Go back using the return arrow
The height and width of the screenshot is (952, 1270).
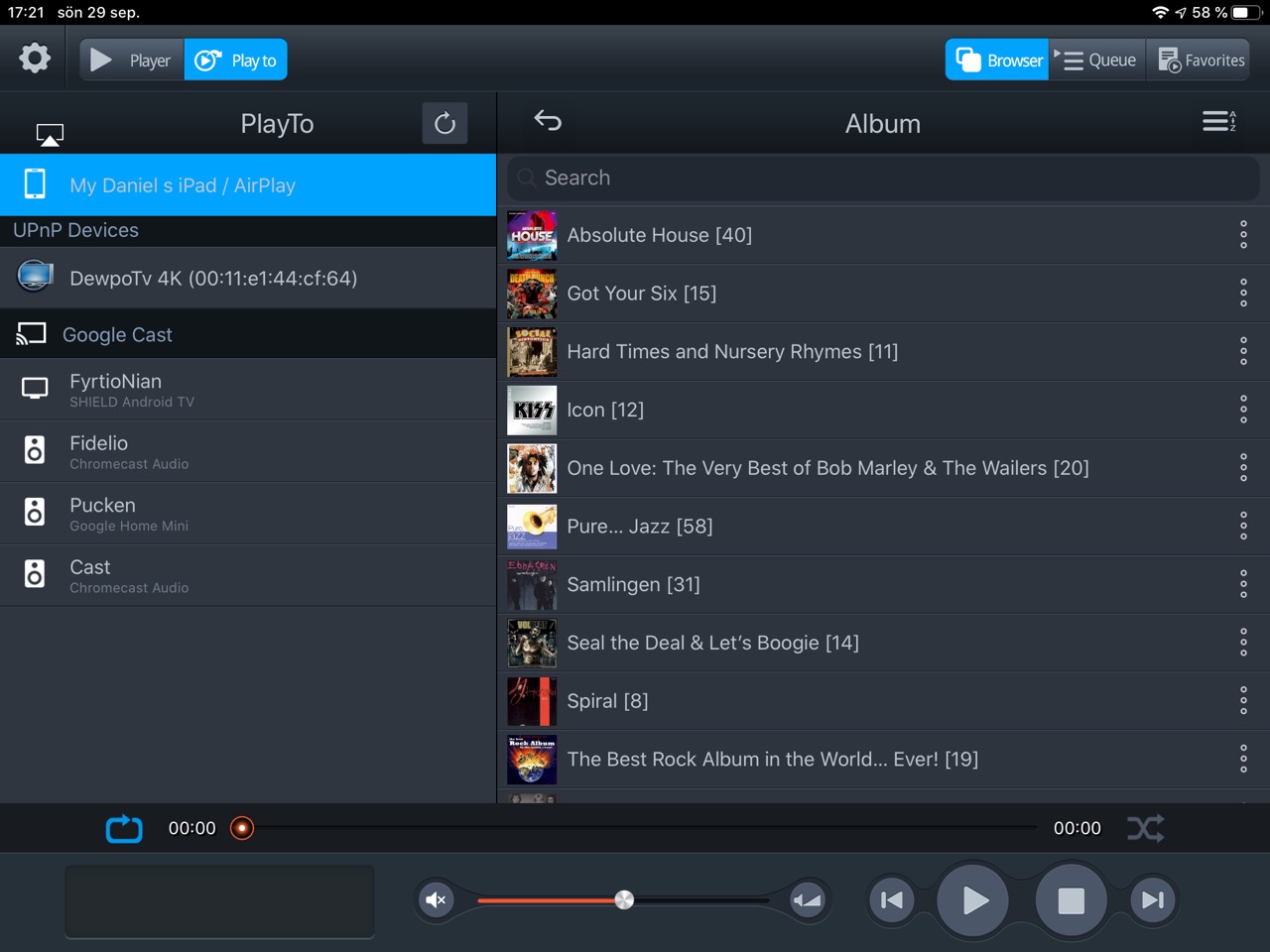[x=548, y=121]
